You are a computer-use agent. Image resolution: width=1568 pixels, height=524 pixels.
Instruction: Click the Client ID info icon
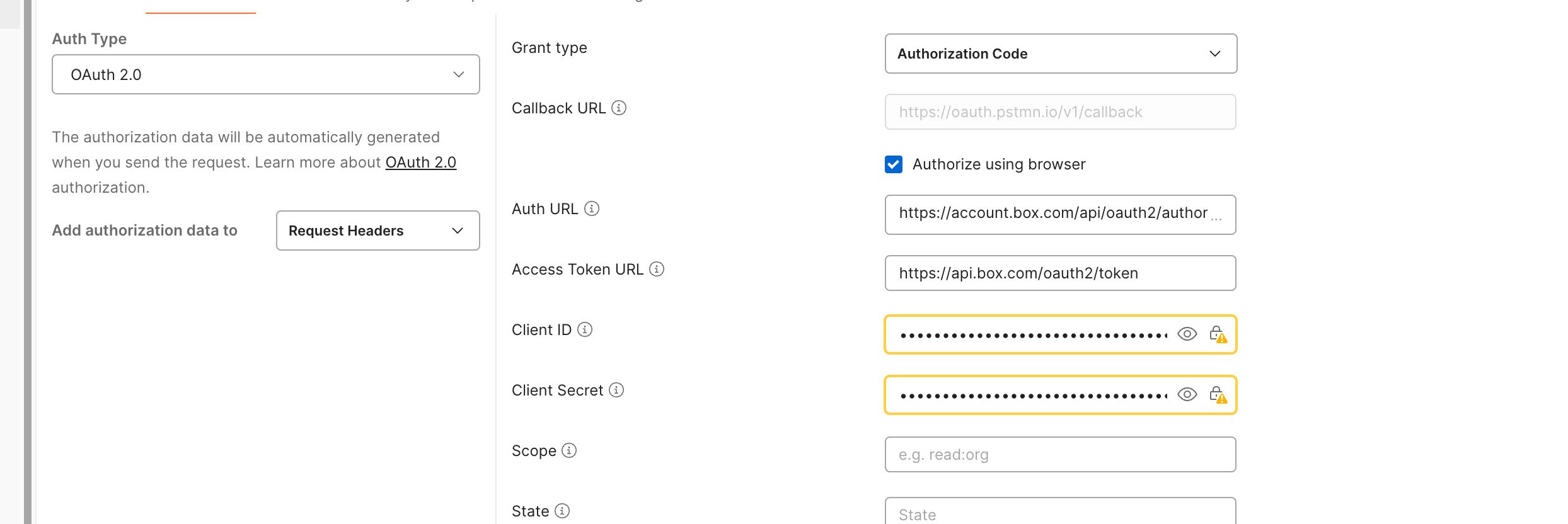[585, 329]
